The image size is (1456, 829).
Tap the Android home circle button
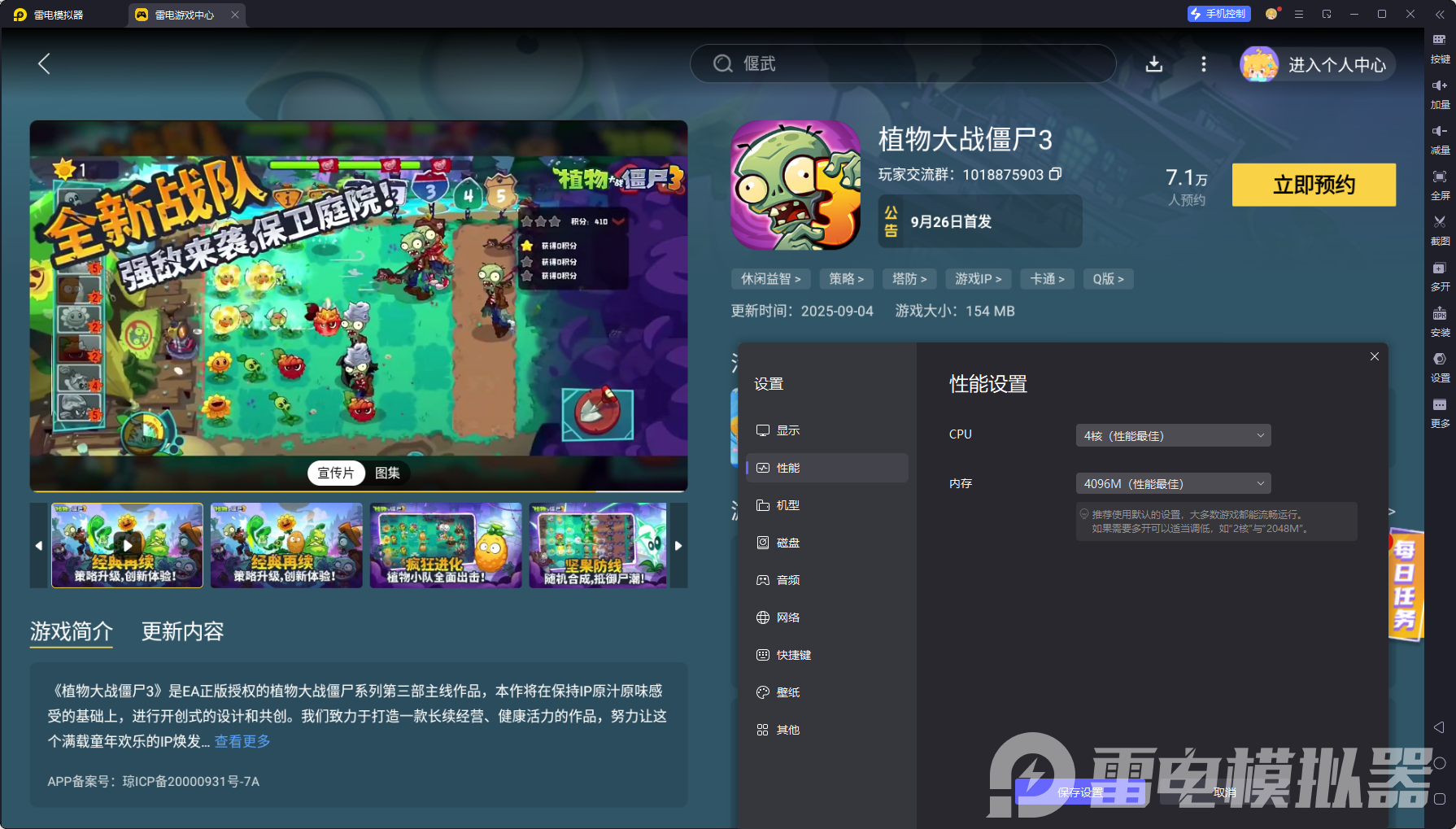click(1440, 763)
